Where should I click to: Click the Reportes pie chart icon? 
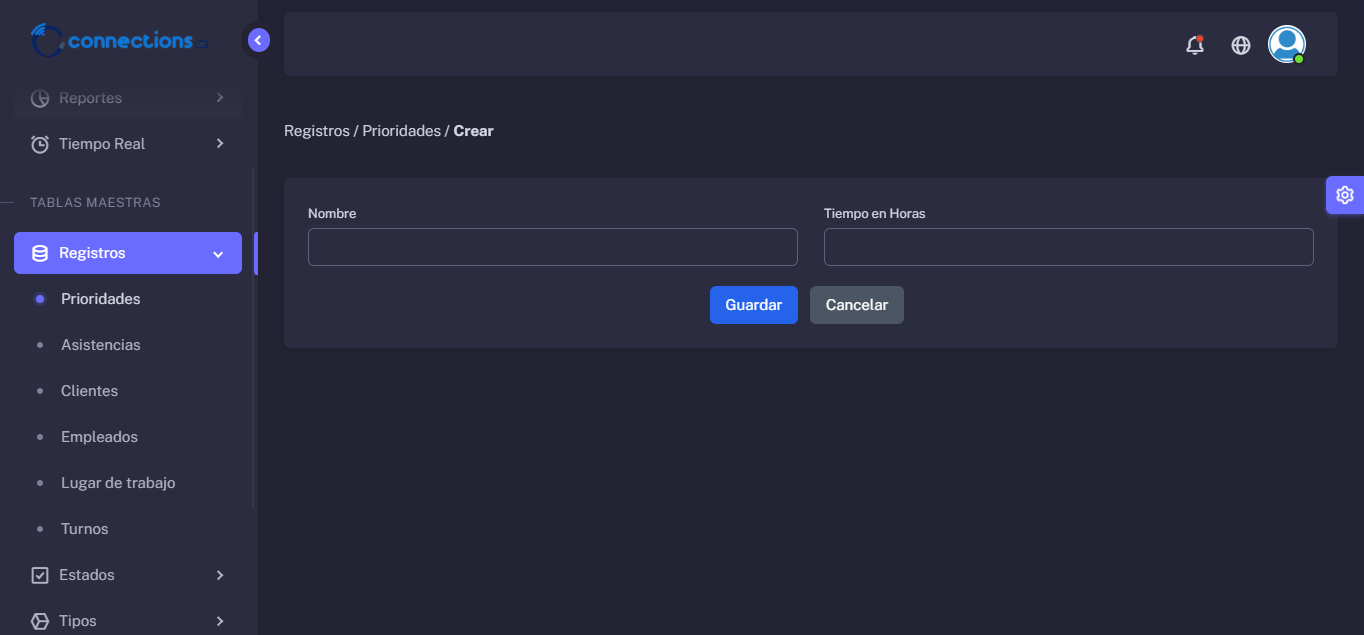[x=40, y=98]
